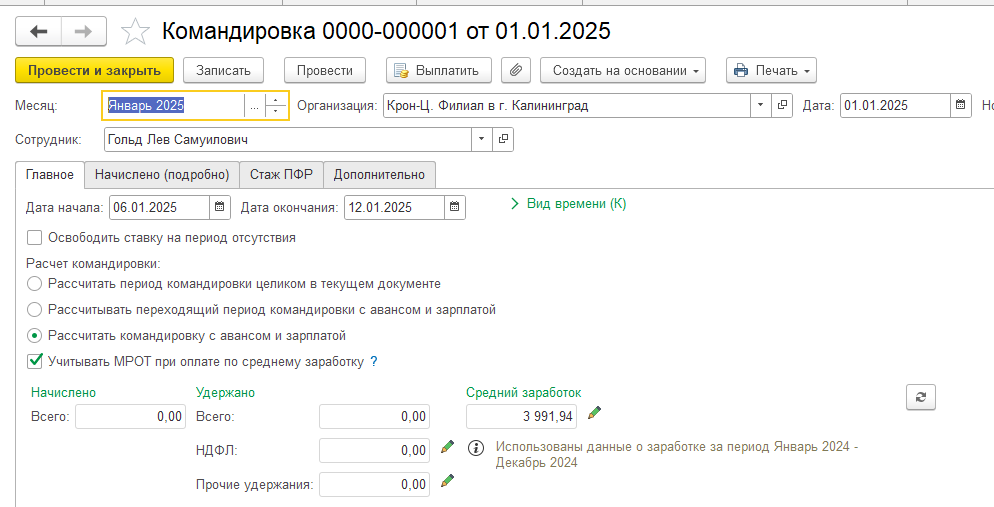The width and height of the screenshot is (994, 507).
Task: Click the Средний заработок value 3 991,94
Action: 521,416
